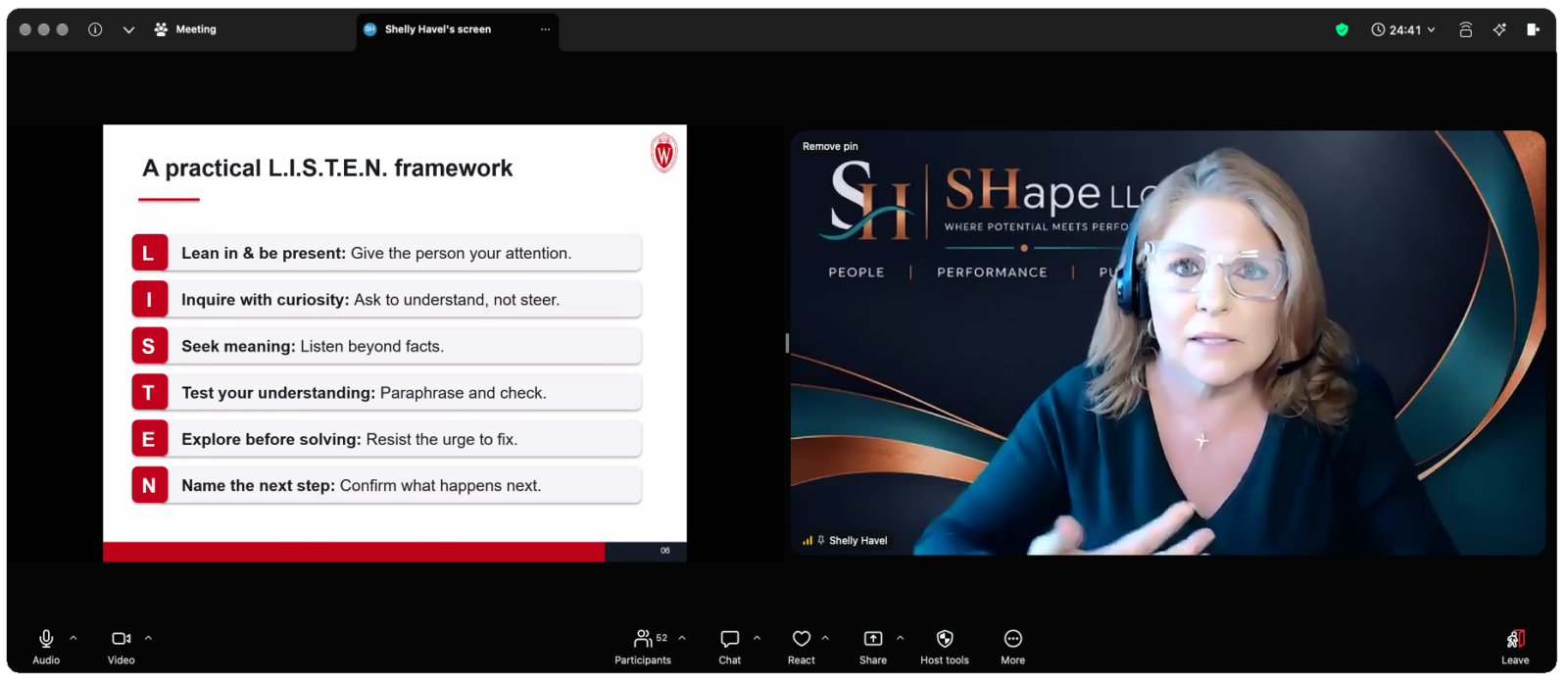Click the participant count 52
This screenshot has width=1568, height=684.
click(x=661, y=638)
